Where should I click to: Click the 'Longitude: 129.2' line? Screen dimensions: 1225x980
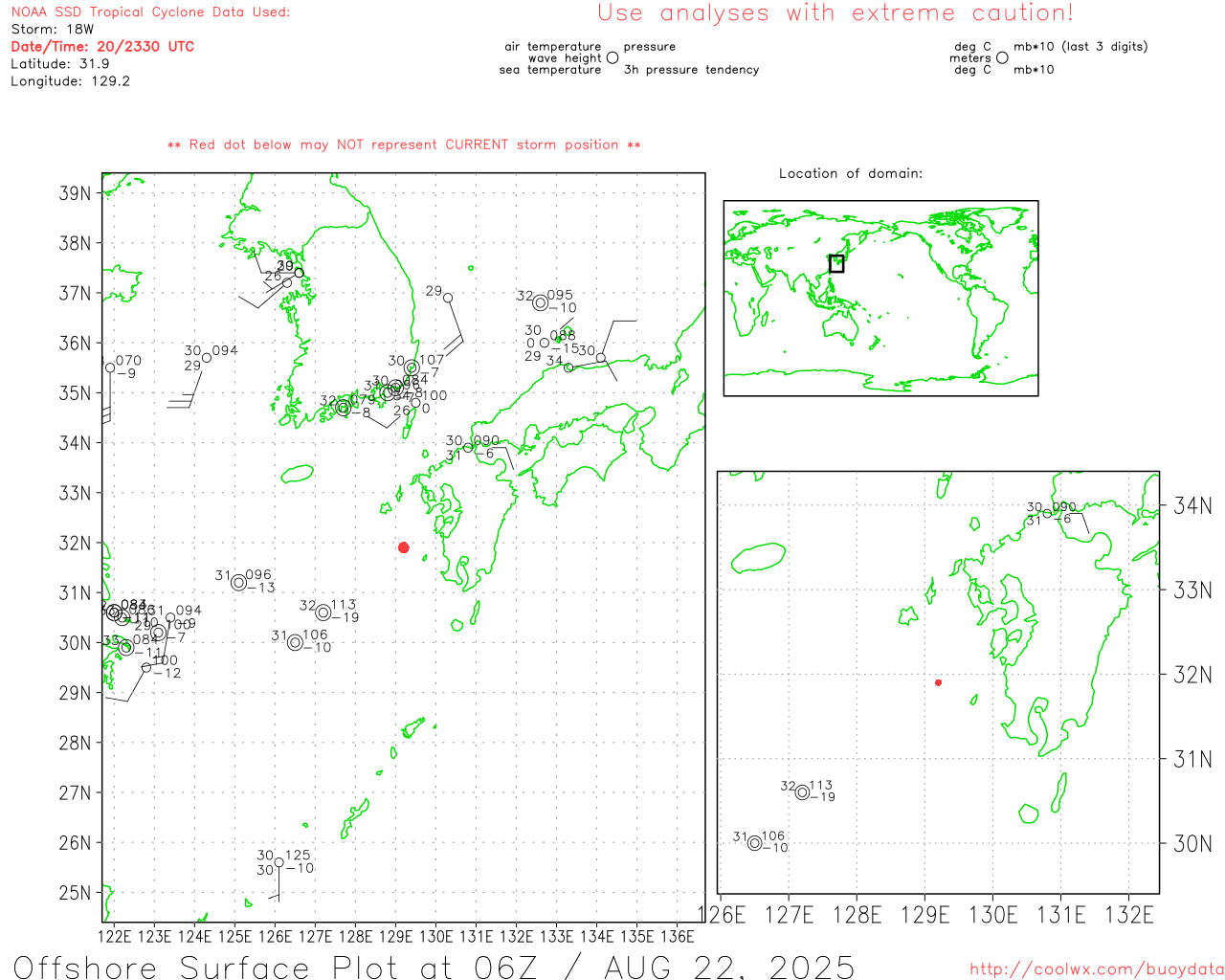71,81
